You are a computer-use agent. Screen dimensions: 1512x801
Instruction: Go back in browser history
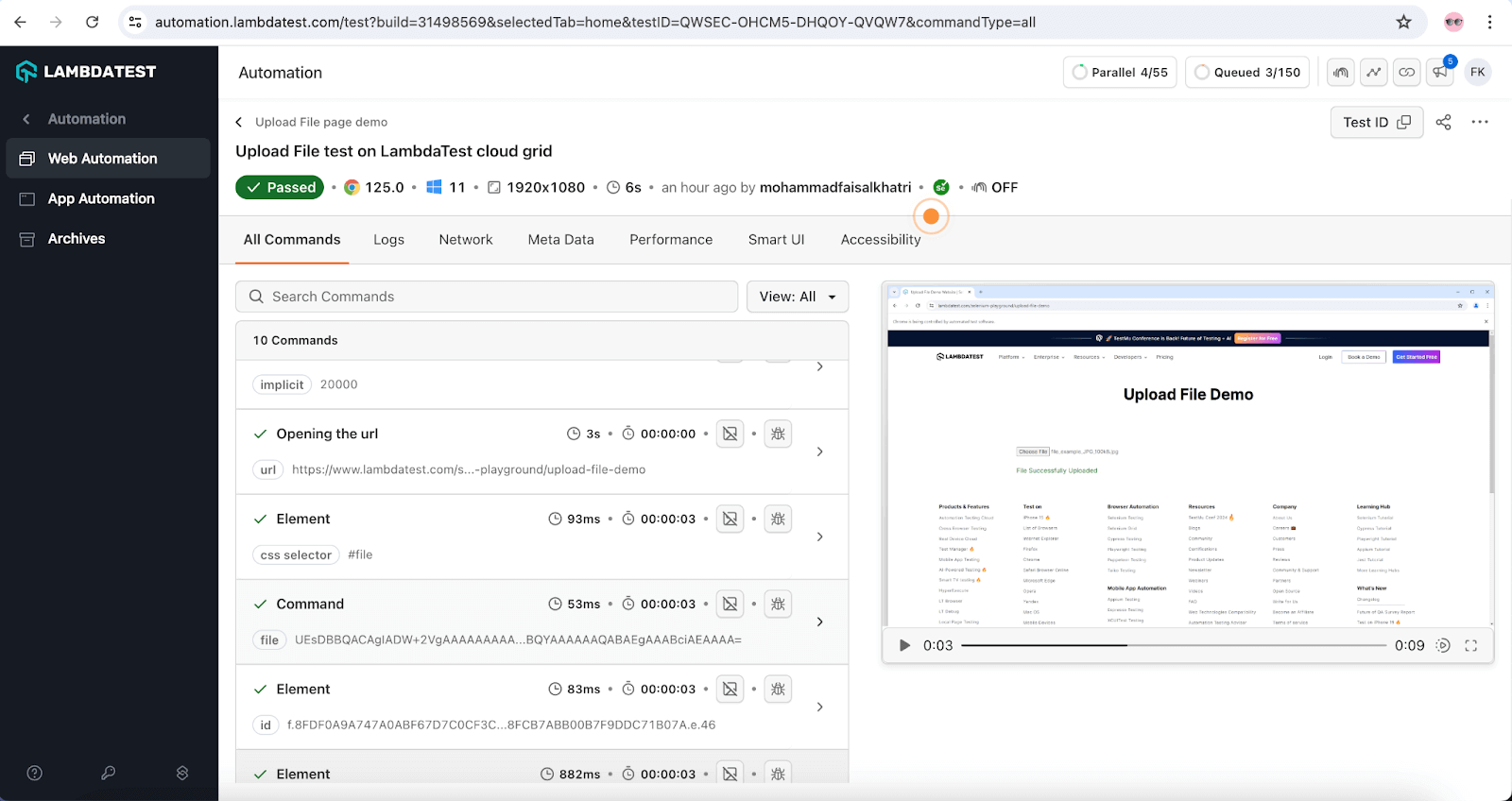20,22
